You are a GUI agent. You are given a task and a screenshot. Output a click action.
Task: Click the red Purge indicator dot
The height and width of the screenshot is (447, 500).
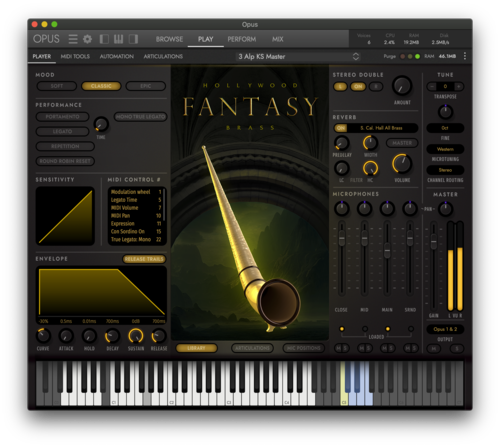(403, 56)
